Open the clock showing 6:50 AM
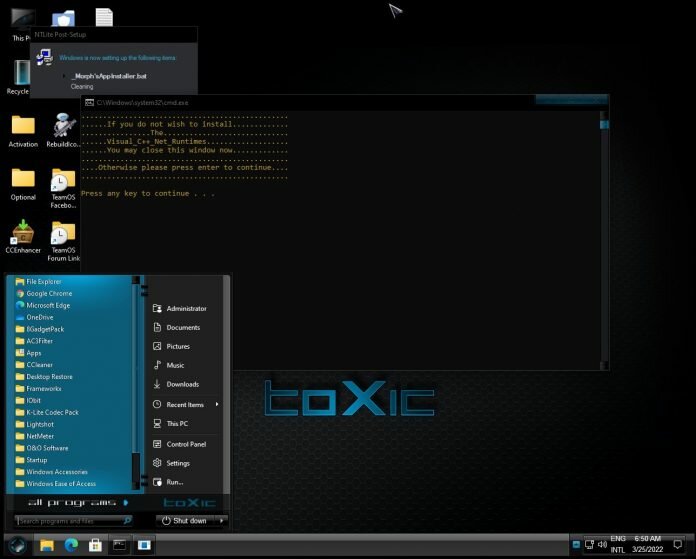The height and width of the screenshot is (559, 696). (x=647, y=544)
